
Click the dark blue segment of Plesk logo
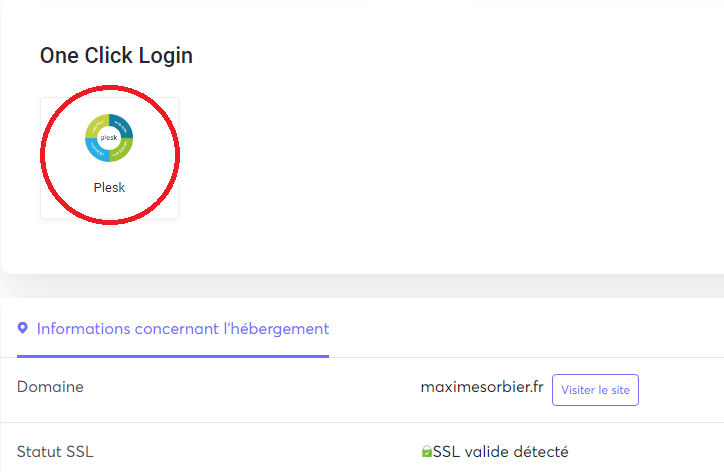123,124
